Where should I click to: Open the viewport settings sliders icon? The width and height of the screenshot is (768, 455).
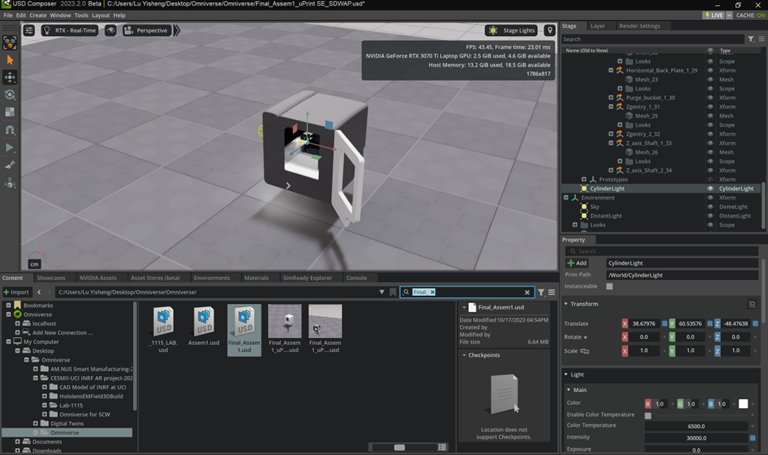click(x=29, y=30)
